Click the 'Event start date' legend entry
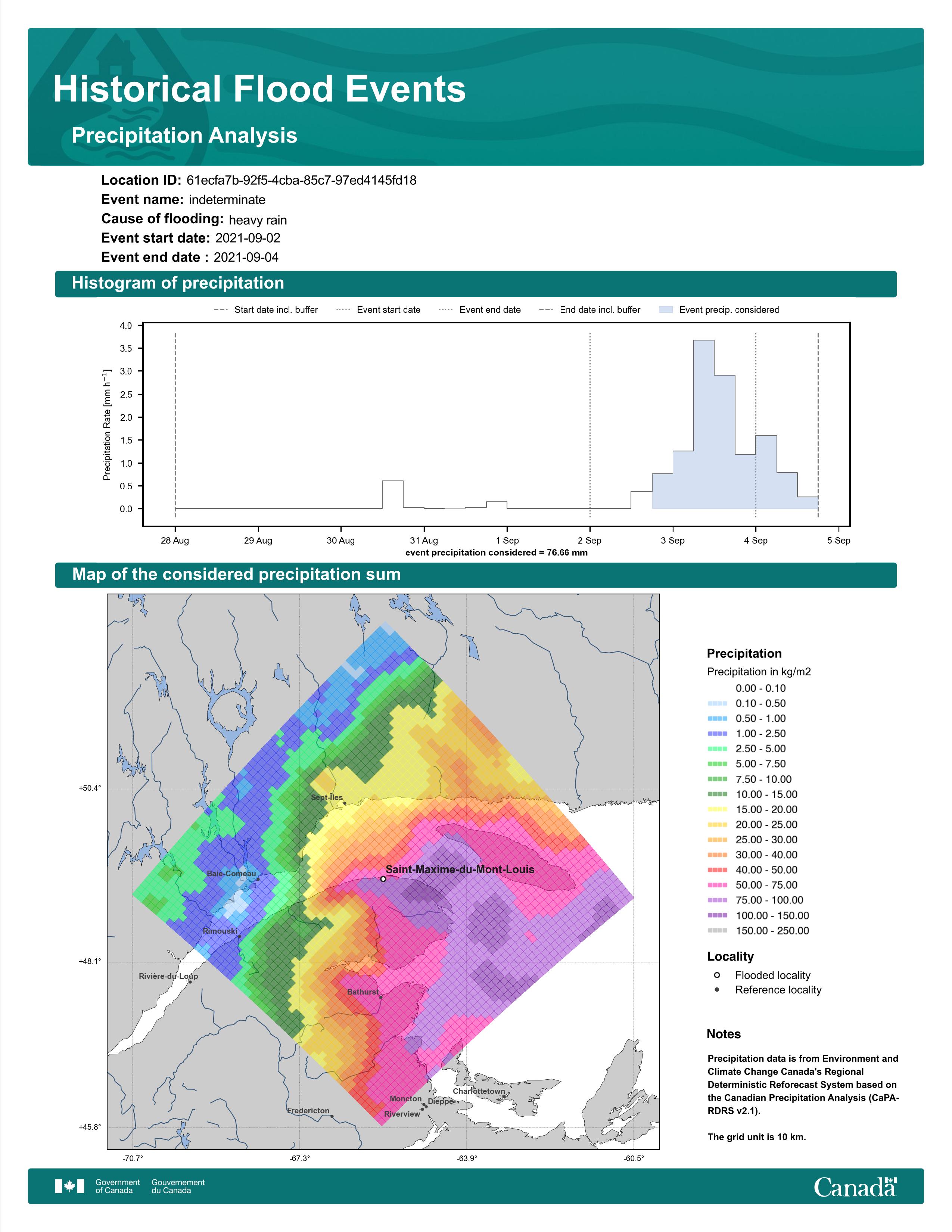Image resolution: width=952 pixels, height=1232 pixels. tap(378, 310)
